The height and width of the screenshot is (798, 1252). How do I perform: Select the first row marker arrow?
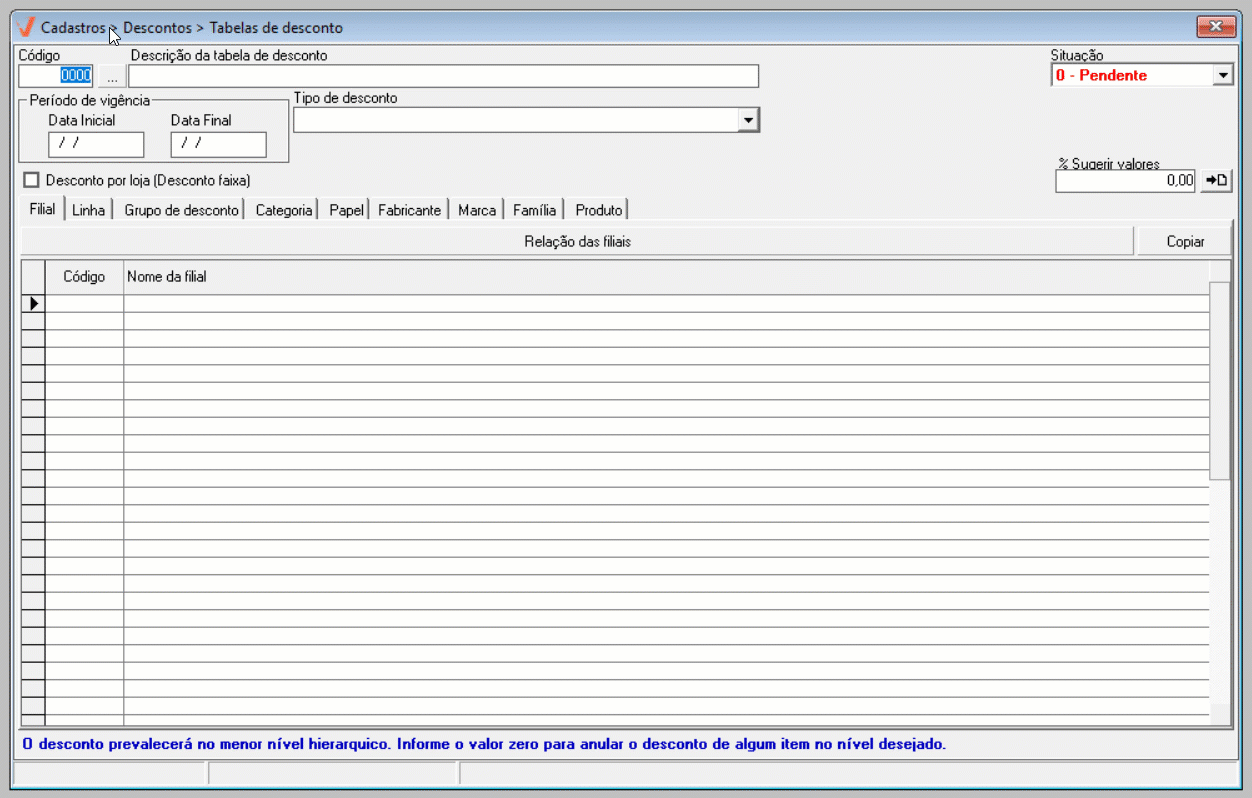point(33,303)
